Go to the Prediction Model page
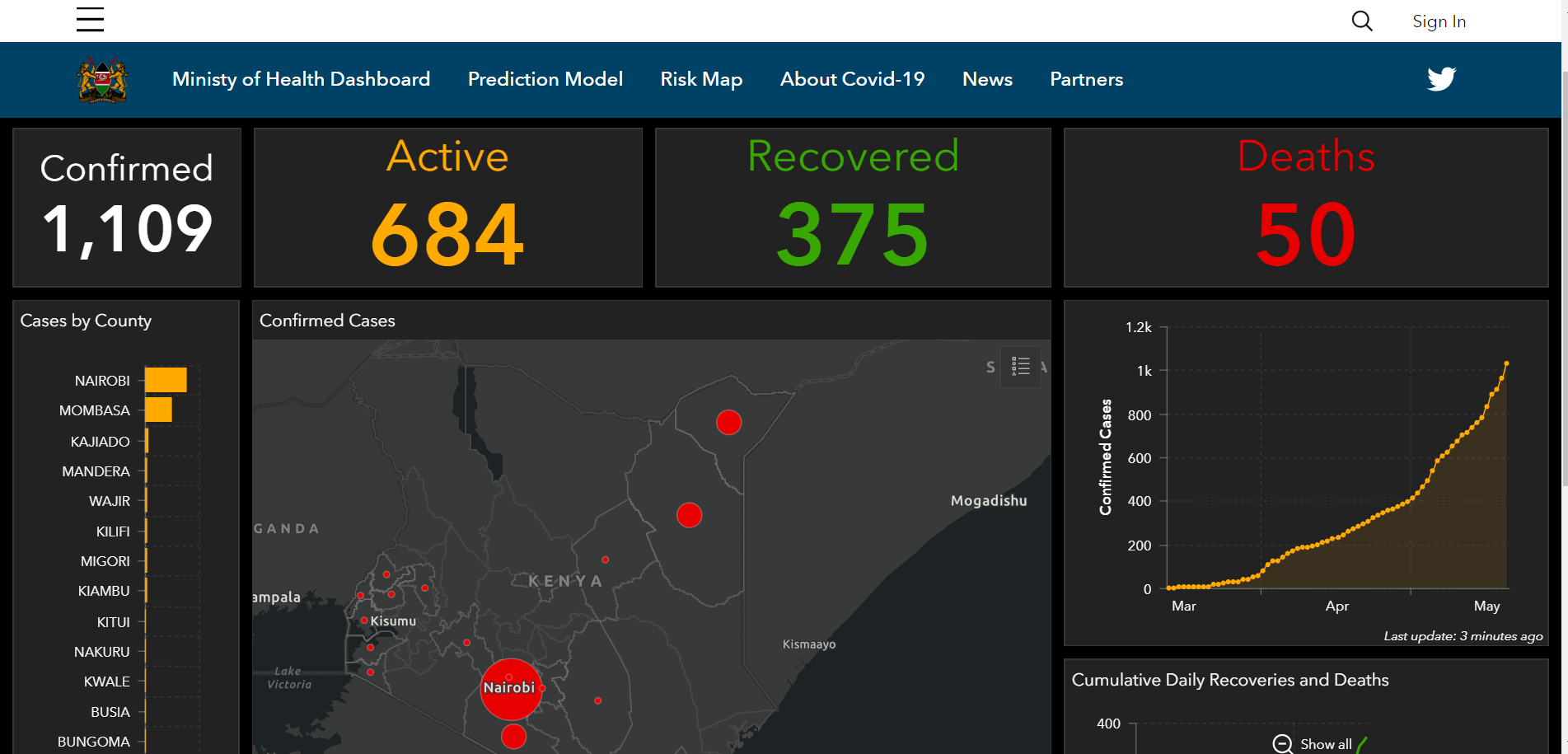This screenshot has width=1568, height=754. [x=545, y=79]
